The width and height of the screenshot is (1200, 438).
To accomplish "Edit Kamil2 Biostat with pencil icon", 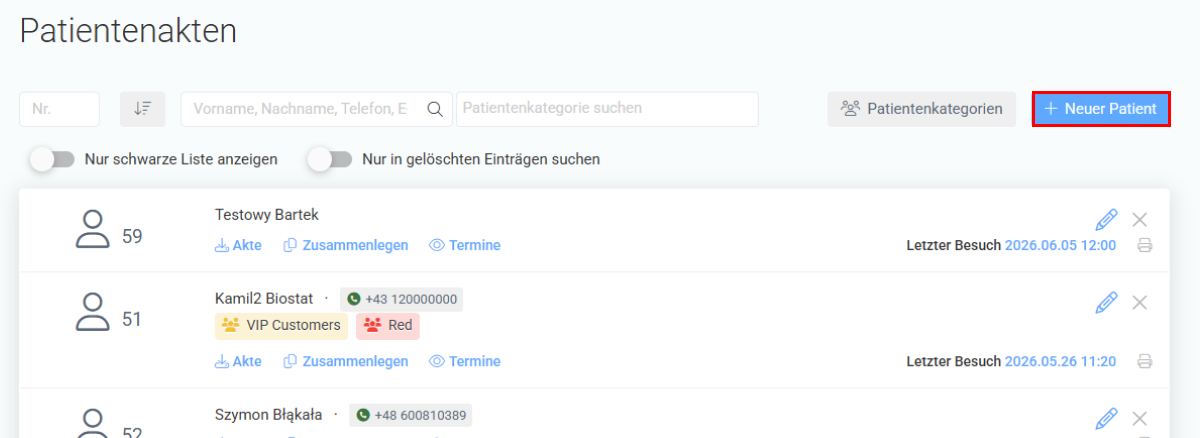I will (1106, 302).
